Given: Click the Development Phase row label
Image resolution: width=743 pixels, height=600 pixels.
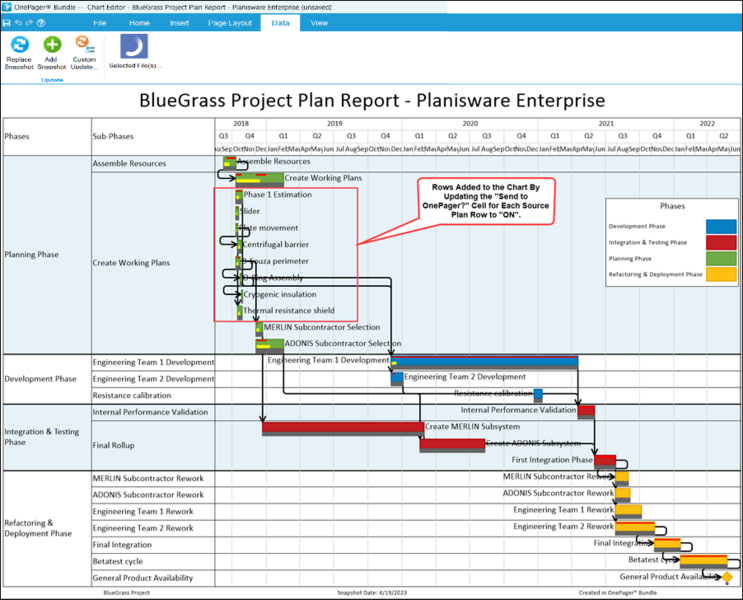Looking at the screenshot, I should 40,379.
